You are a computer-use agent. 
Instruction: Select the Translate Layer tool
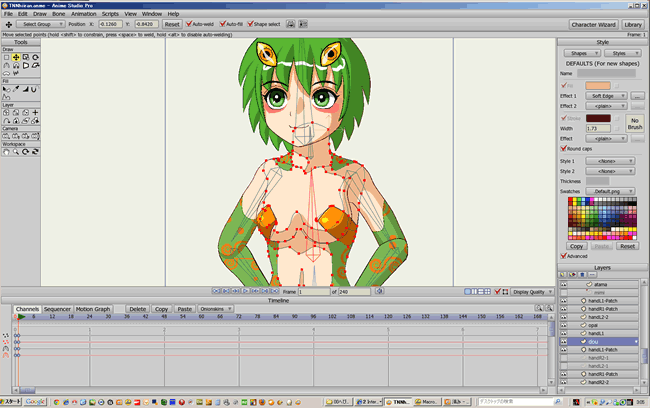(6, 112)
